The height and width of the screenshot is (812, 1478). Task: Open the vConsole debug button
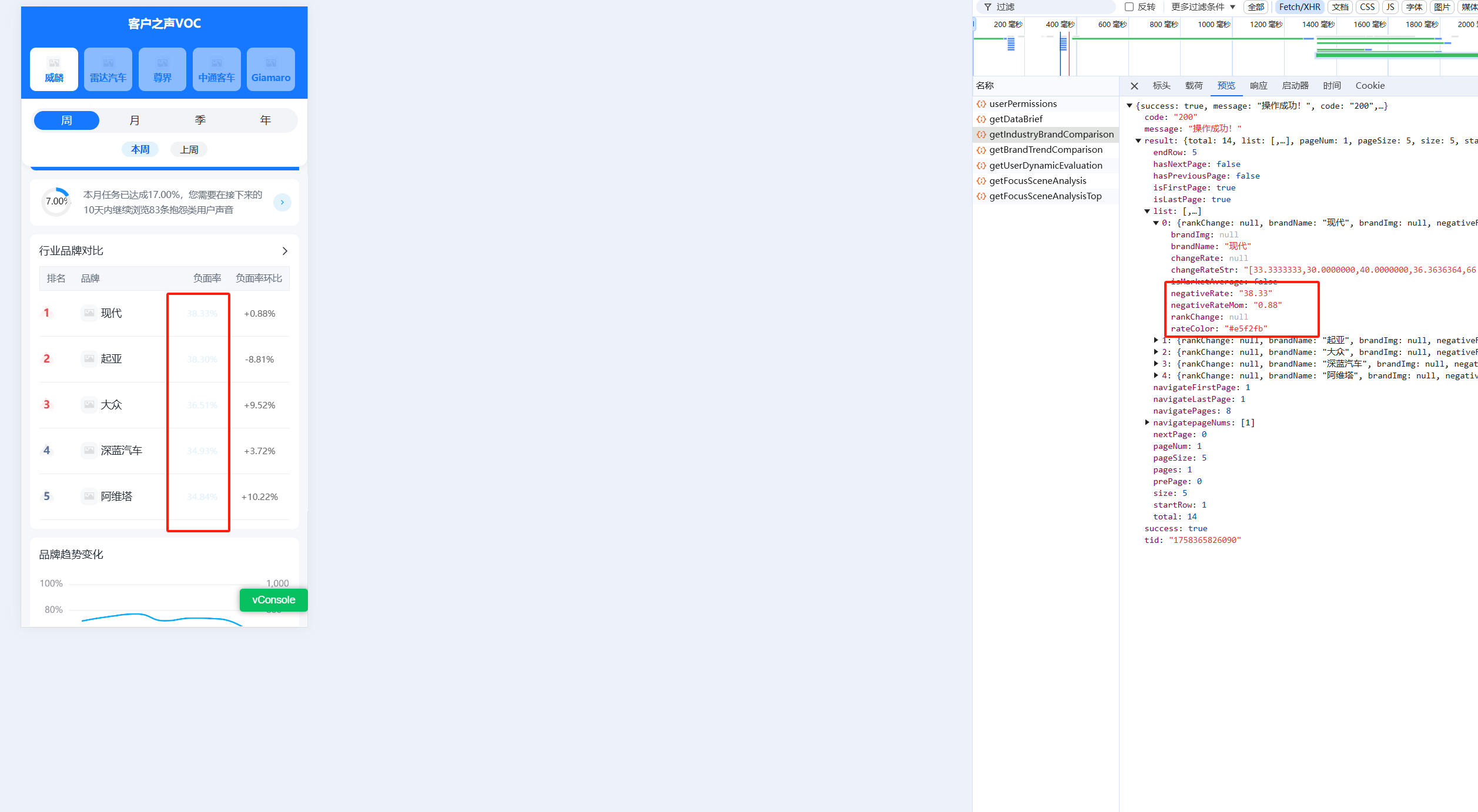pyautogui.click(x=274, y=600)
